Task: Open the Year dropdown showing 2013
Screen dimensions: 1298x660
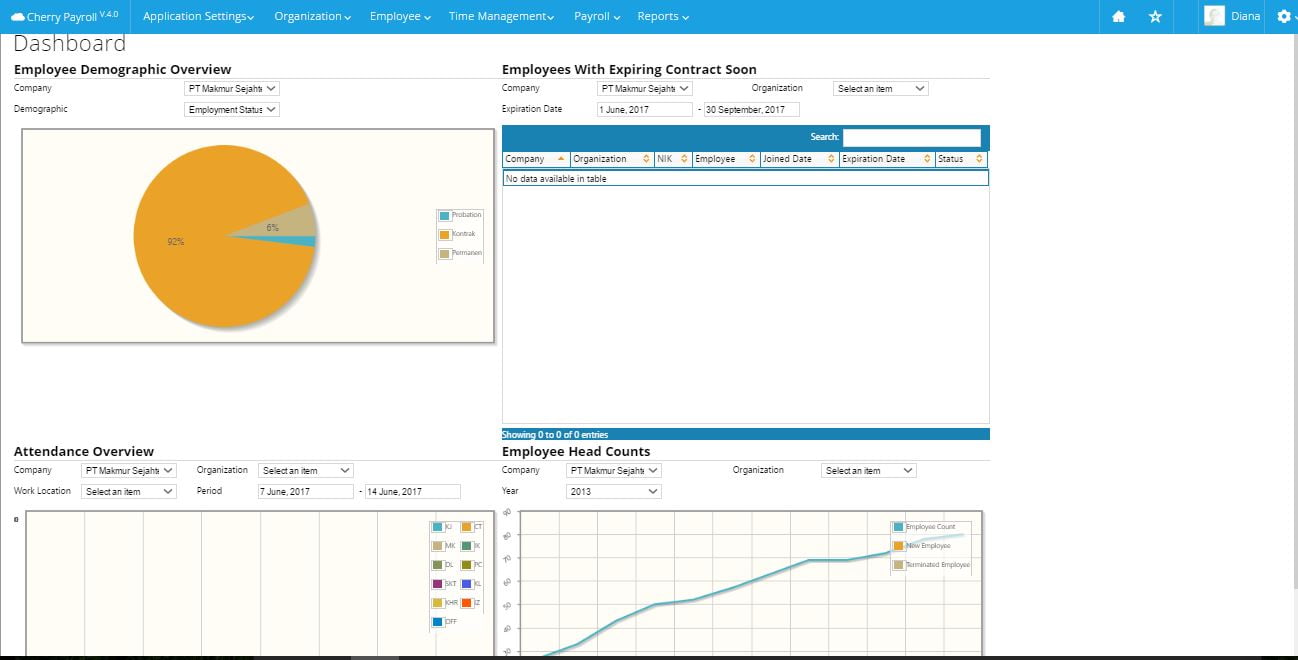Action: (613, 491)
